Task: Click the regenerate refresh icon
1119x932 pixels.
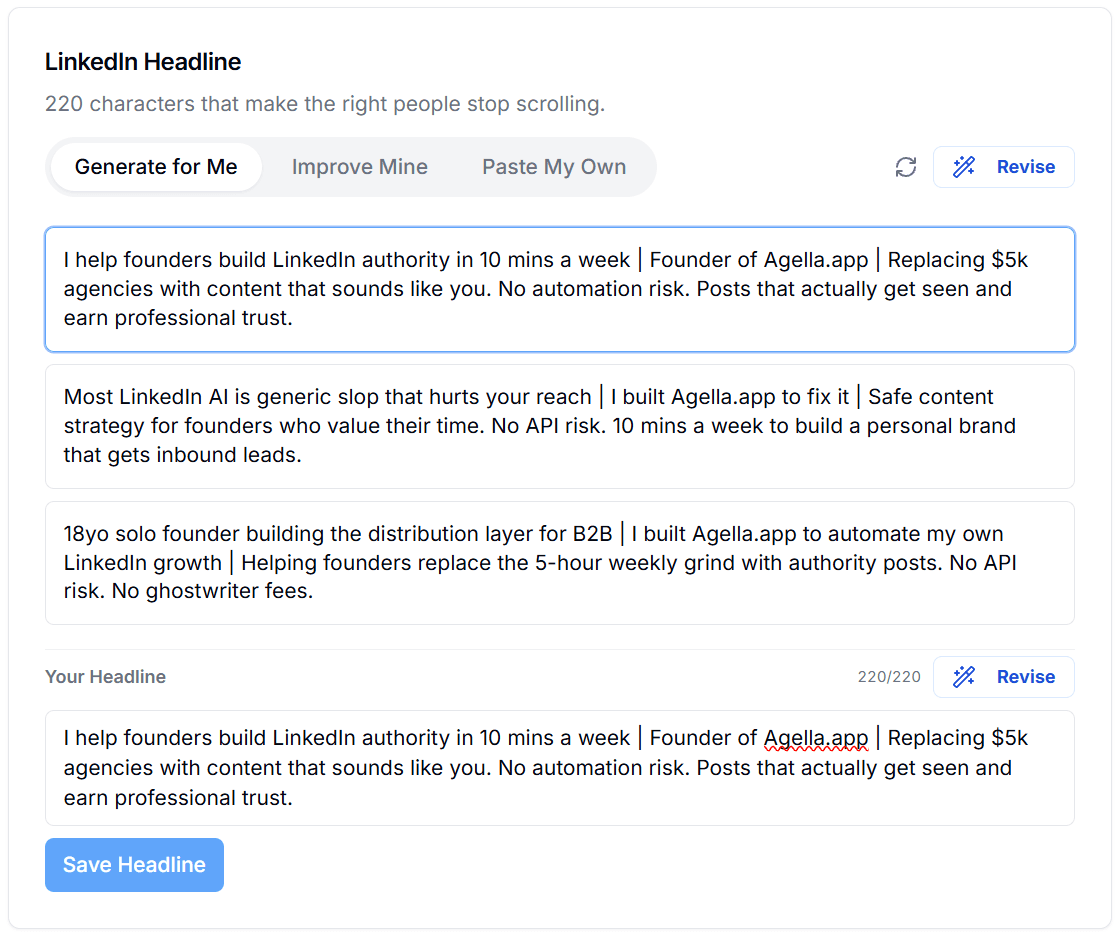Action: (x=905, y=167)
